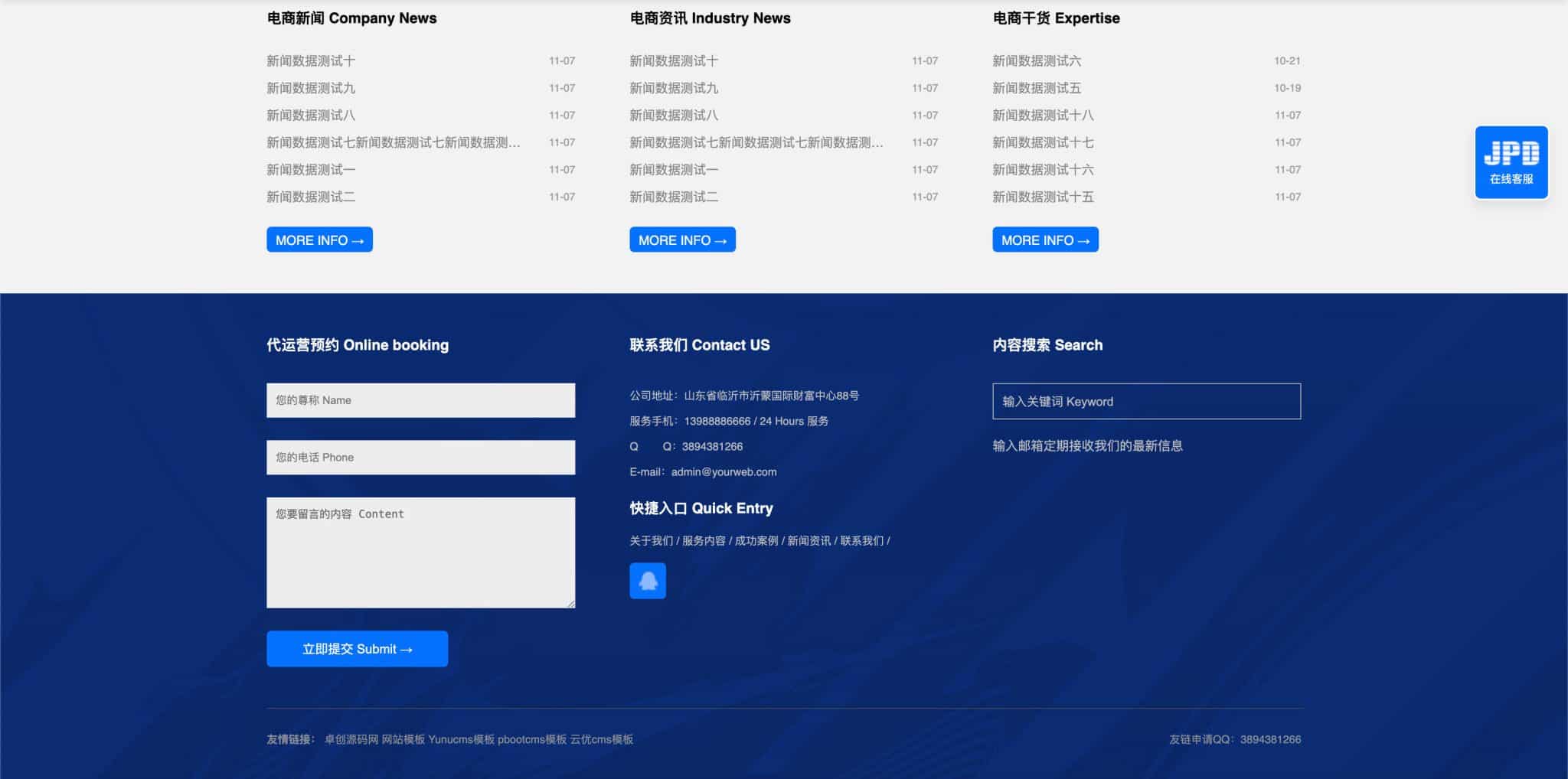Open 服务内容 in Quick Entry
1568x779 pixels.
point(704,541)
